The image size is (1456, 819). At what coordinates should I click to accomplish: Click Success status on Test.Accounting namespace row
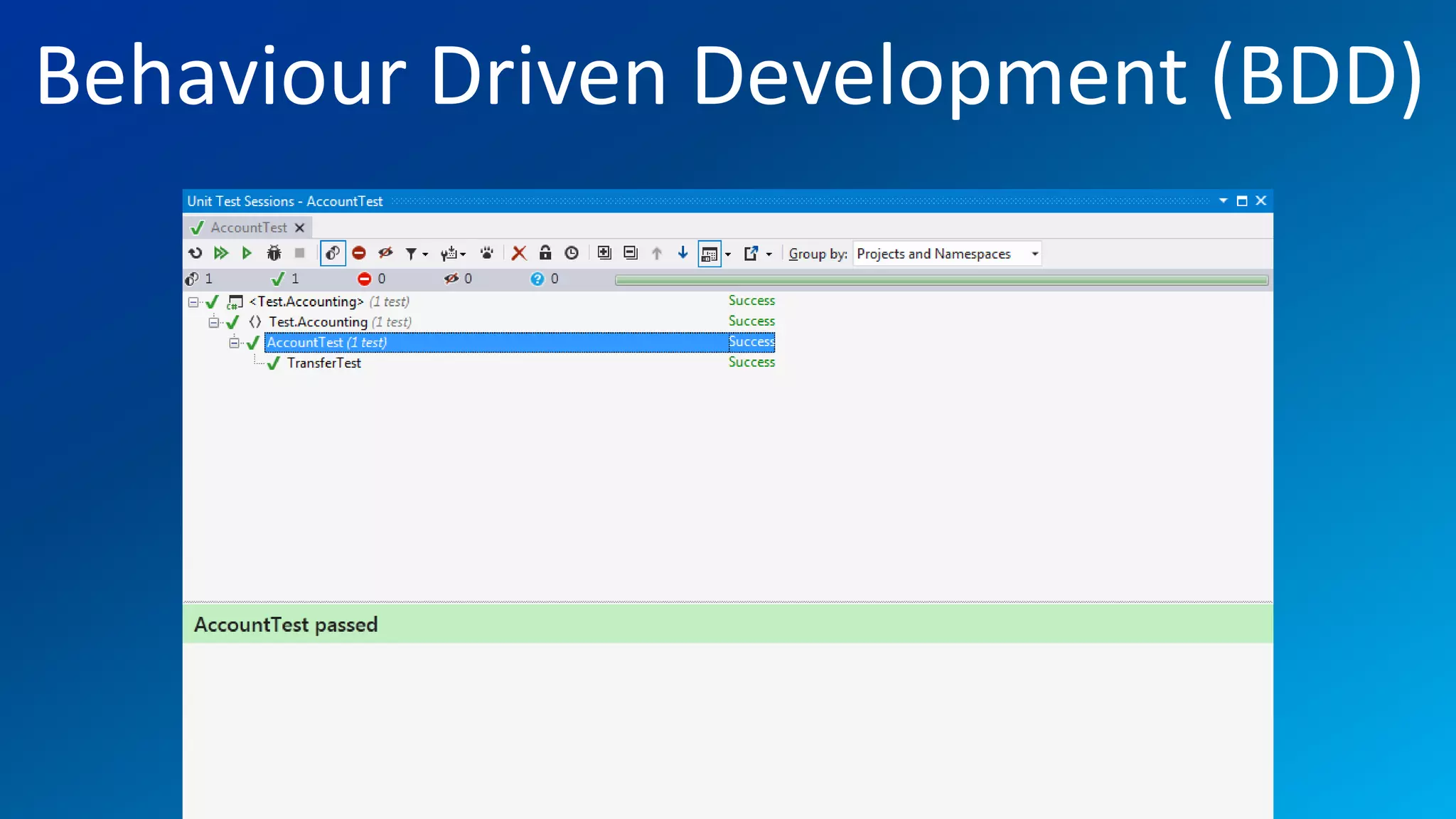point(751,321)
